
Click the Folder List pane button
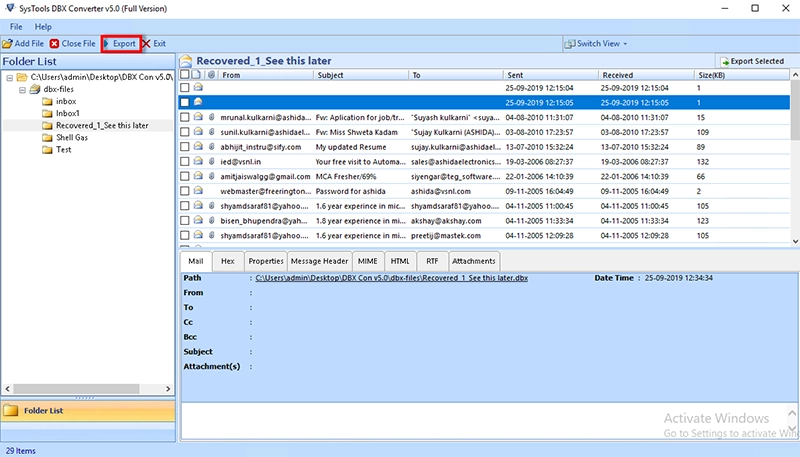pos(88,411)
